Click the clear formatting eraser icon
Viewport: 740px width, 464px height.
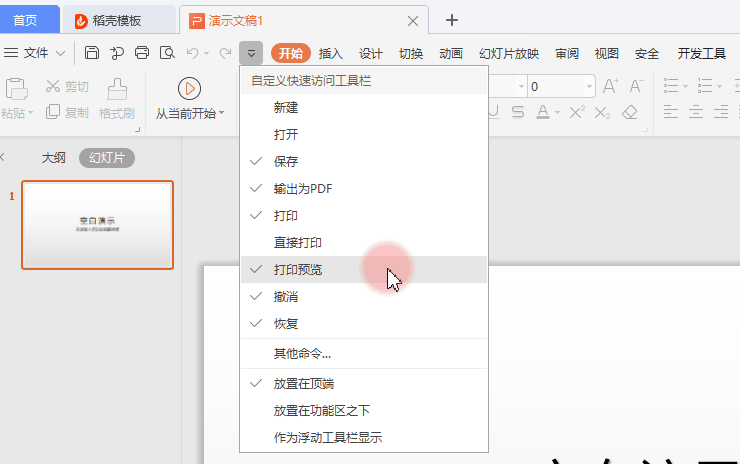click(630, 112)
